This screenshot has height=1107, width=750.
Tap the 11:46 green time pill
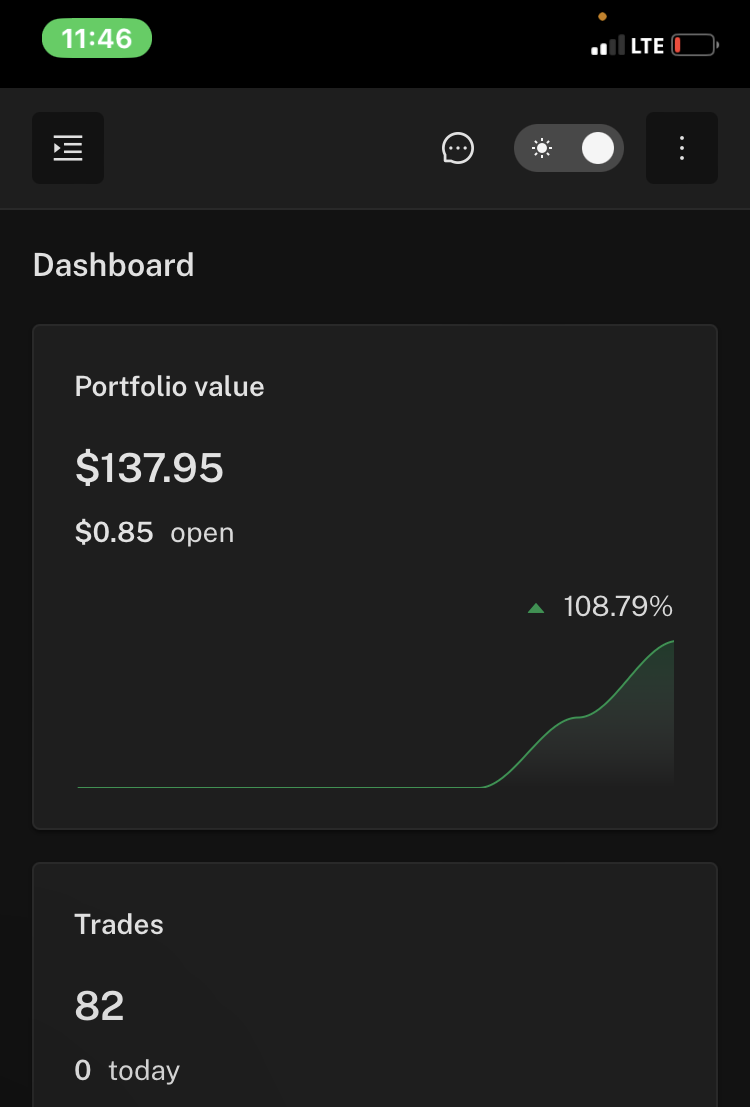pyautogui.click(x=97, y=38)
